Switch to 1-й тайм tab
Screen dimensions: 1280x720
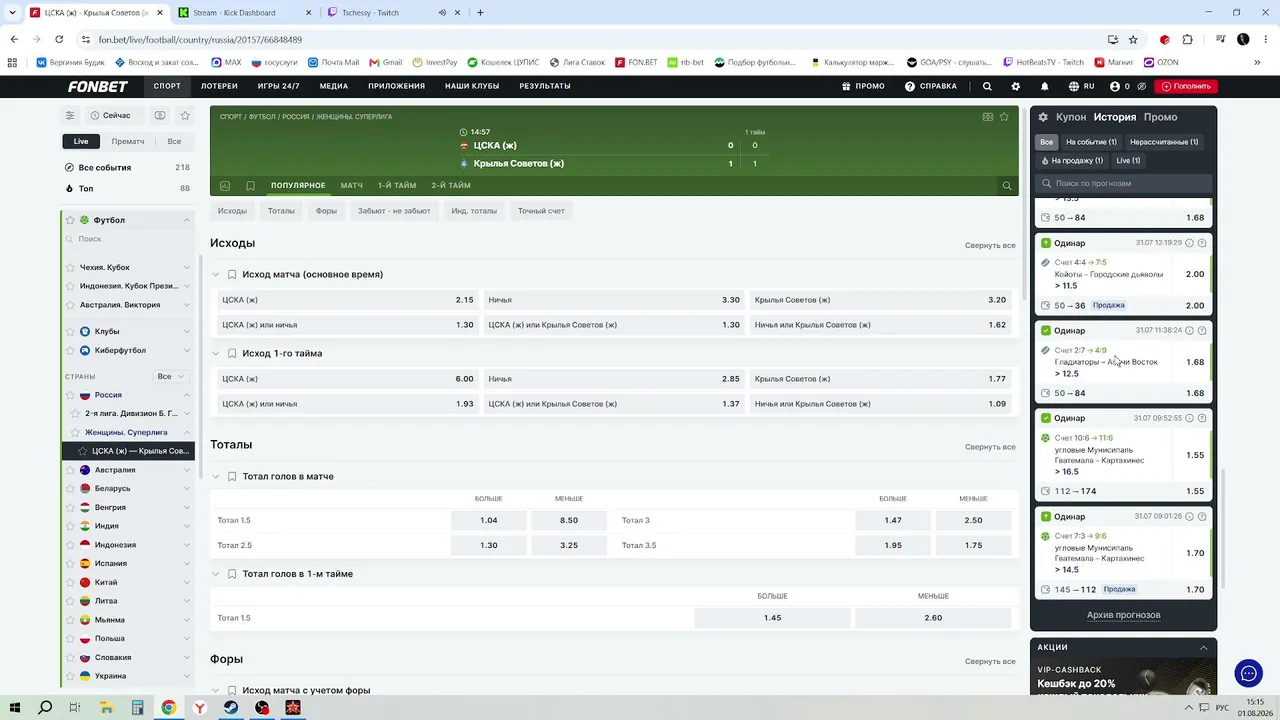pyautogui.click(x=397, y=185)
